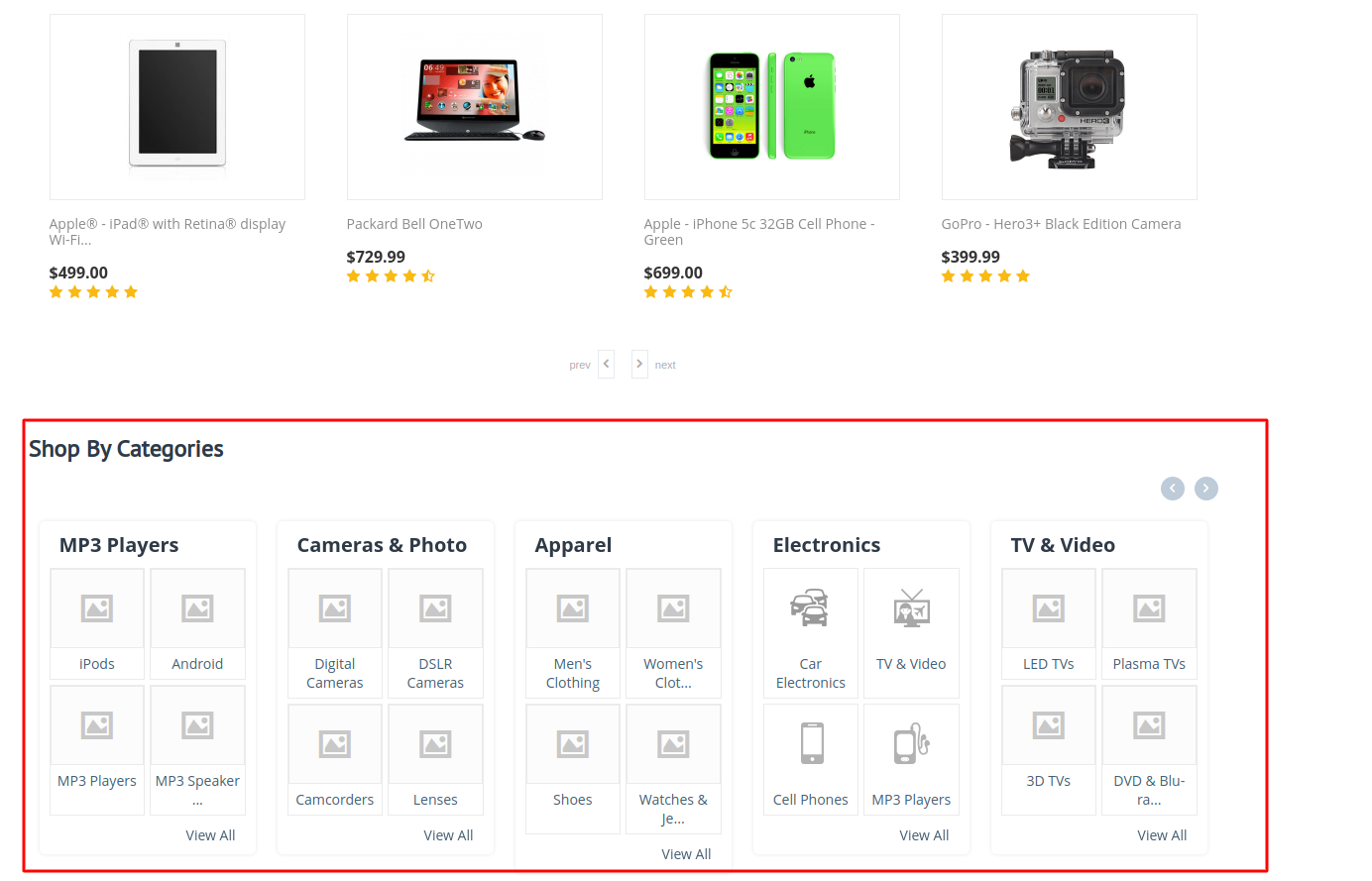The image size is (1372, 881).
Task: Open the Packard Bell OneTwo product link
Action: [x=414, y=224]
